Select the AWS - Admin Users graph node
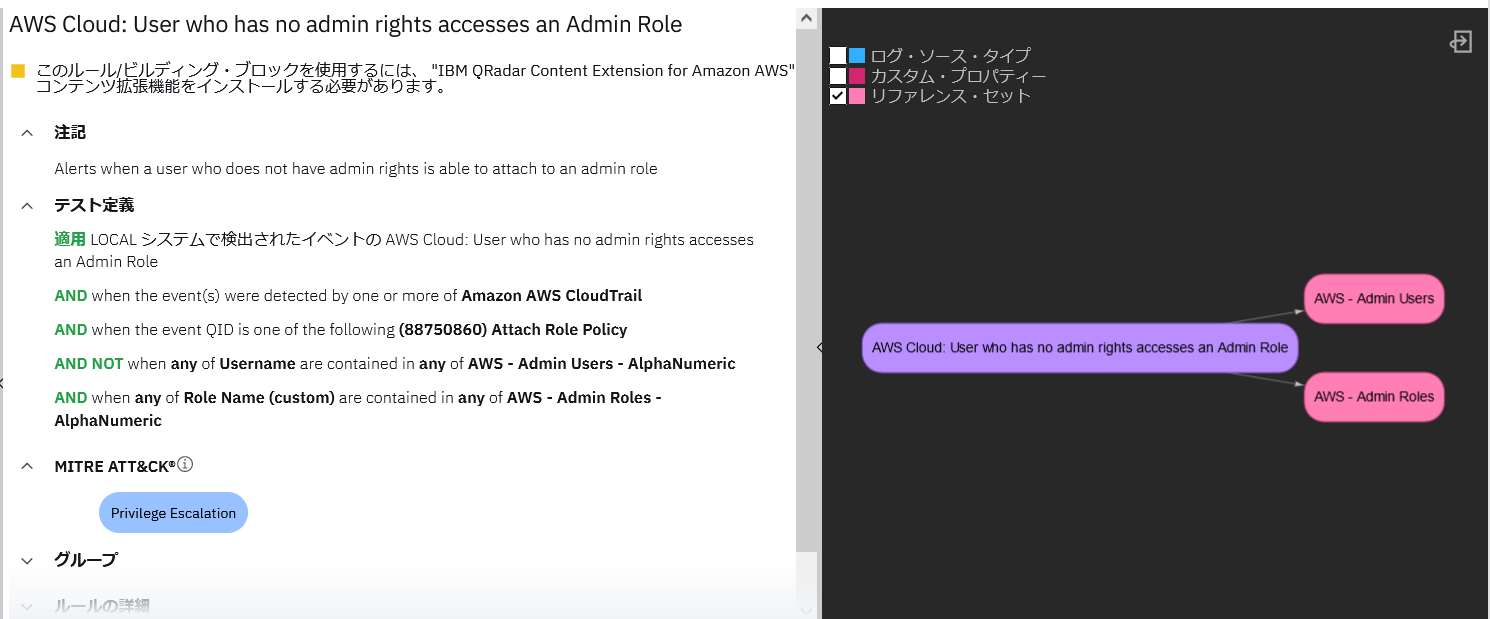This screenshot has width=1490, height=619. pyautogui.click(x=1374, y=299)
